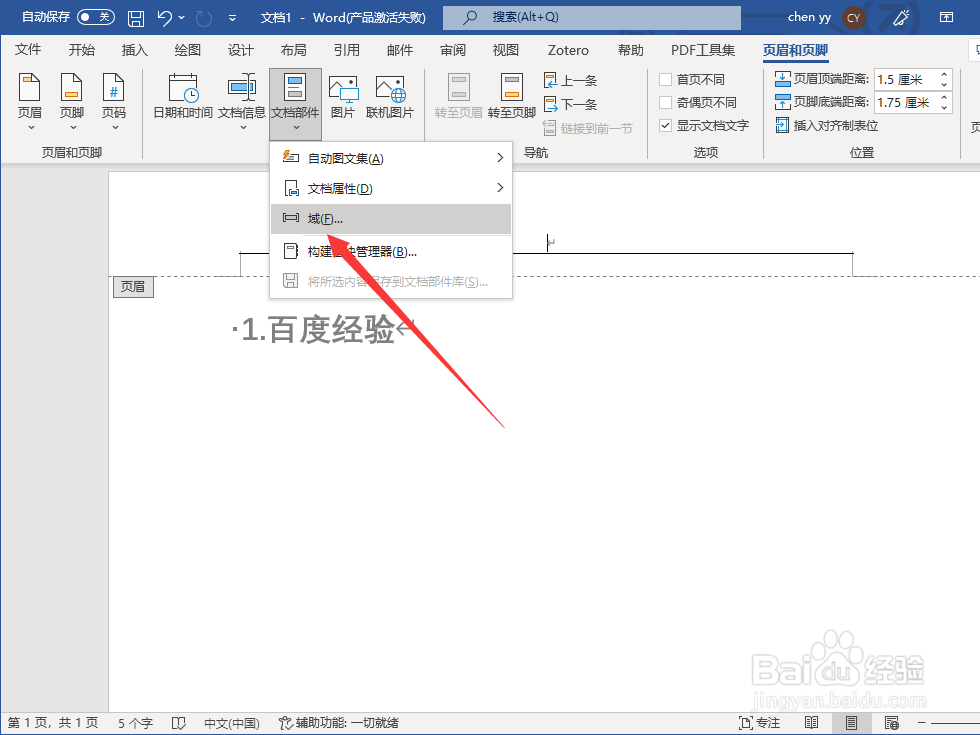Screen dimensions: 980x735
Task: Click the 搜索 search box
Action: [x=592, y=18]
